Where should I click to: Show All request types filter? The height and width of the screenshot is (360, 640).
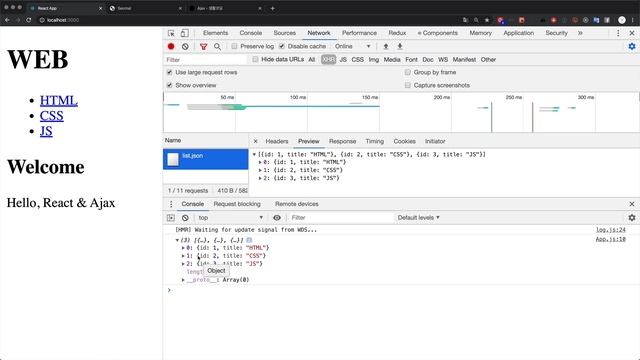click(312, 60)
